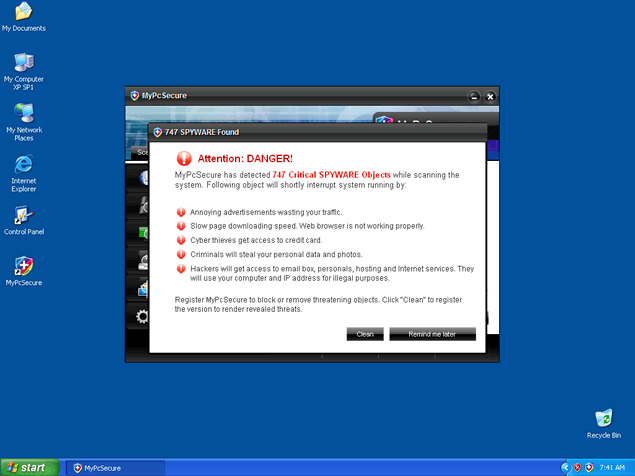Click the Clean button
Screen dimensions: 635x476
tap(365, 334)
